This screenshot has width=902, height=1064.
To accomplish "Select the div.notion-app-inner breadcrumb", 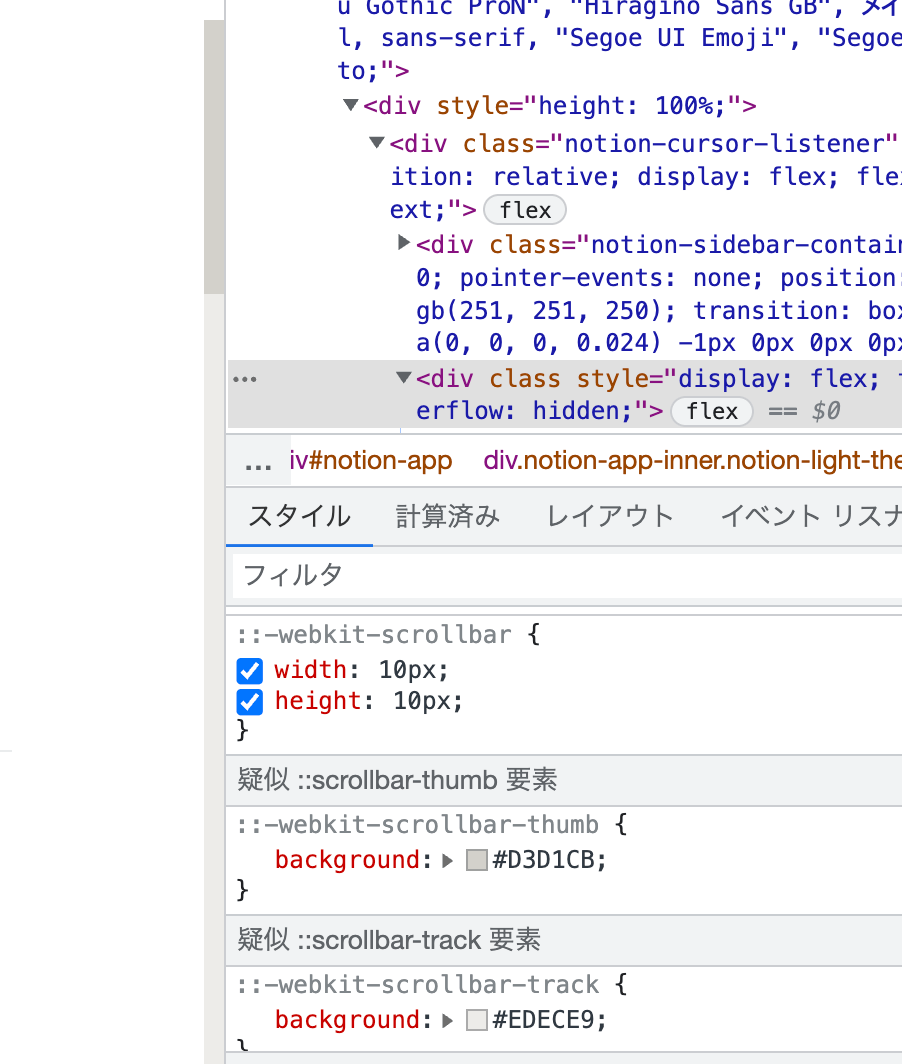I will [692, 461].
